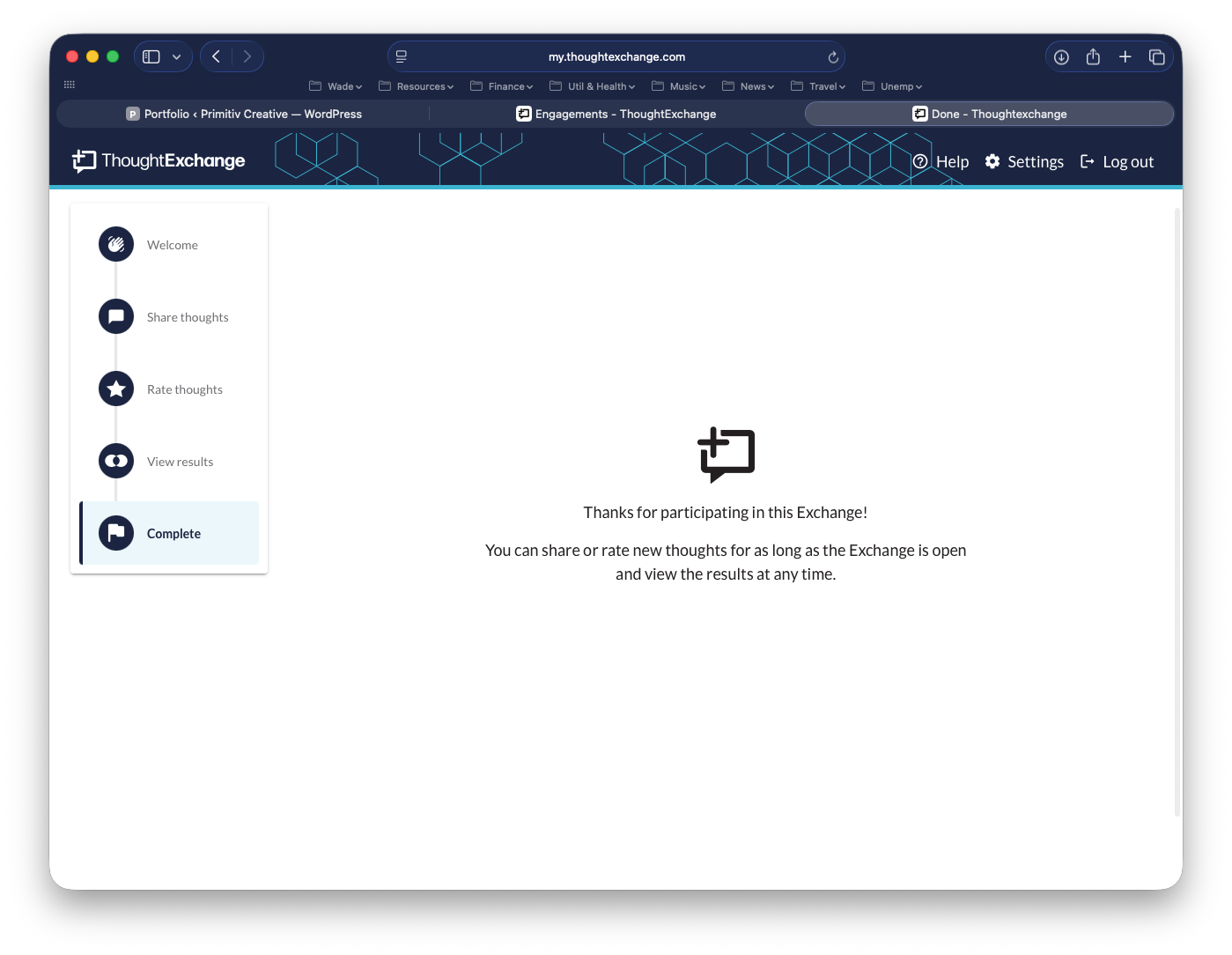The height and width of the screenshot is (955, 1232).
Task: Expand the Wade bookmarks folder
Action: click(336, 86)
